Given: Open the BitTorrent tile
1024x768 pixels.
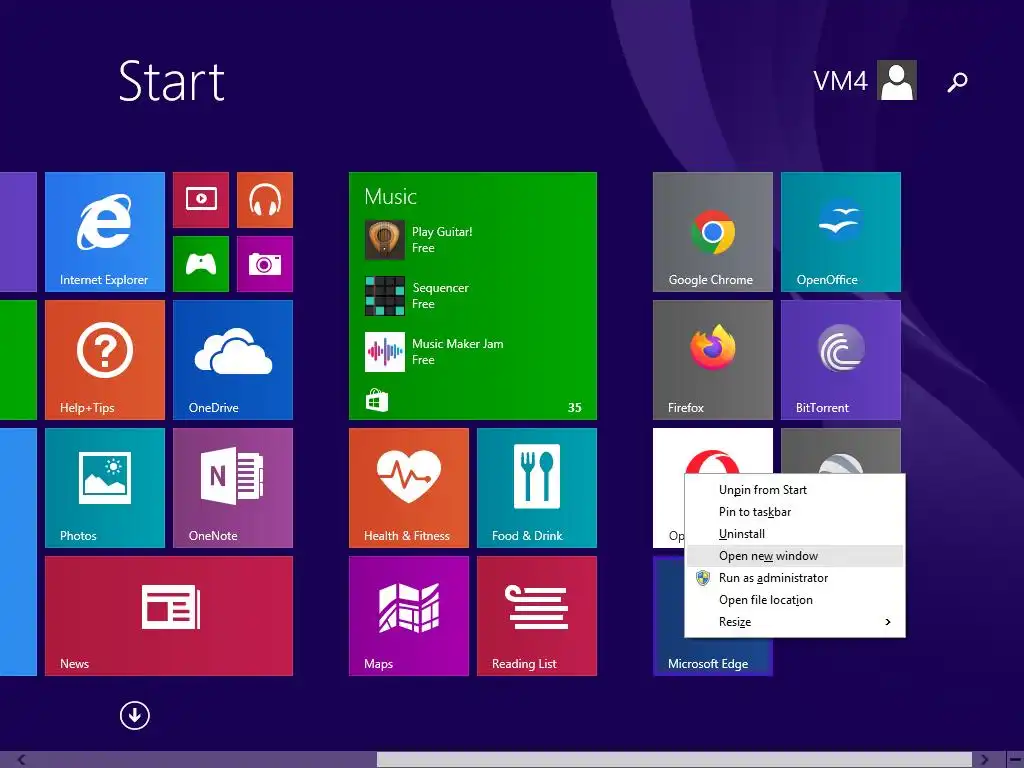Looking at the screenshot, I should tap(840, 360).
